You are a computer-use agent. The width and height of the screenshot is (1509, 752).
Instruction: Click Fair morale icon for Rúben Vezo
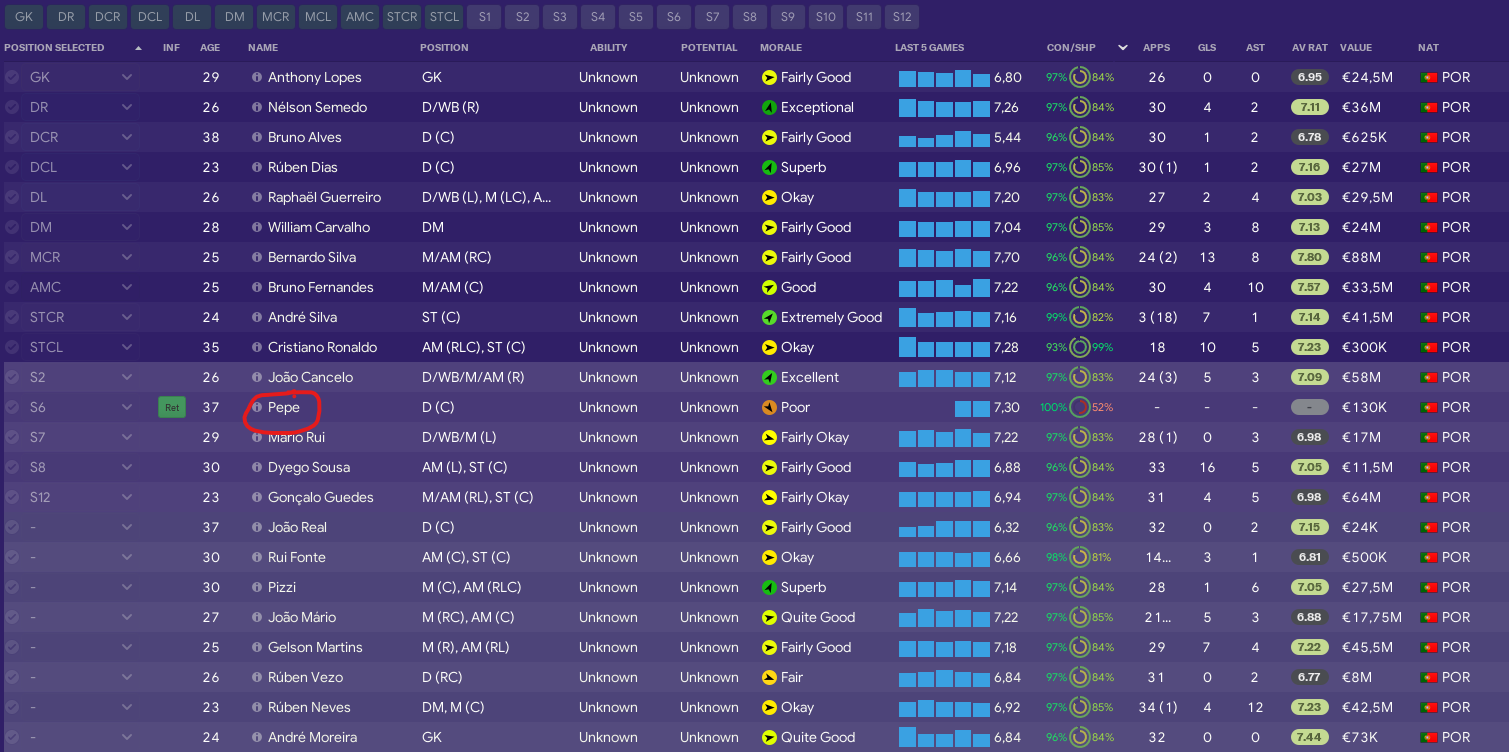pyautogui.click(x=769, y=677)
